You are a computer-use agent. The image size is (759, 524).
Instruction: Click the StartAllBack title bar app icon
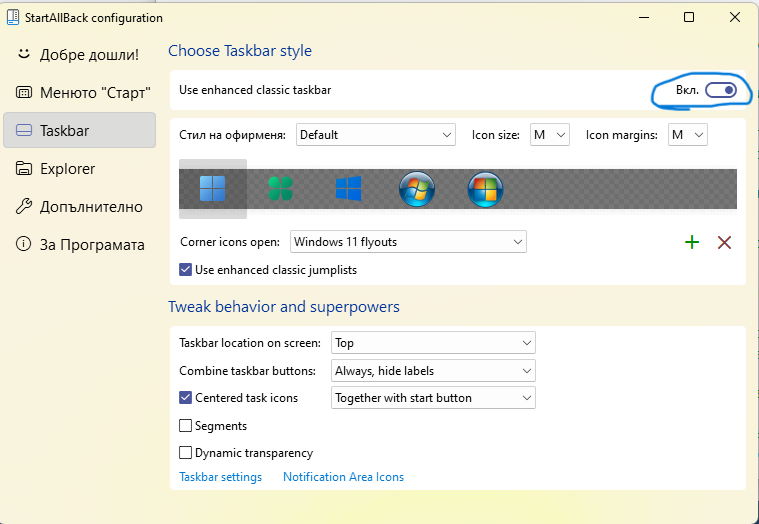pos(13,17)
